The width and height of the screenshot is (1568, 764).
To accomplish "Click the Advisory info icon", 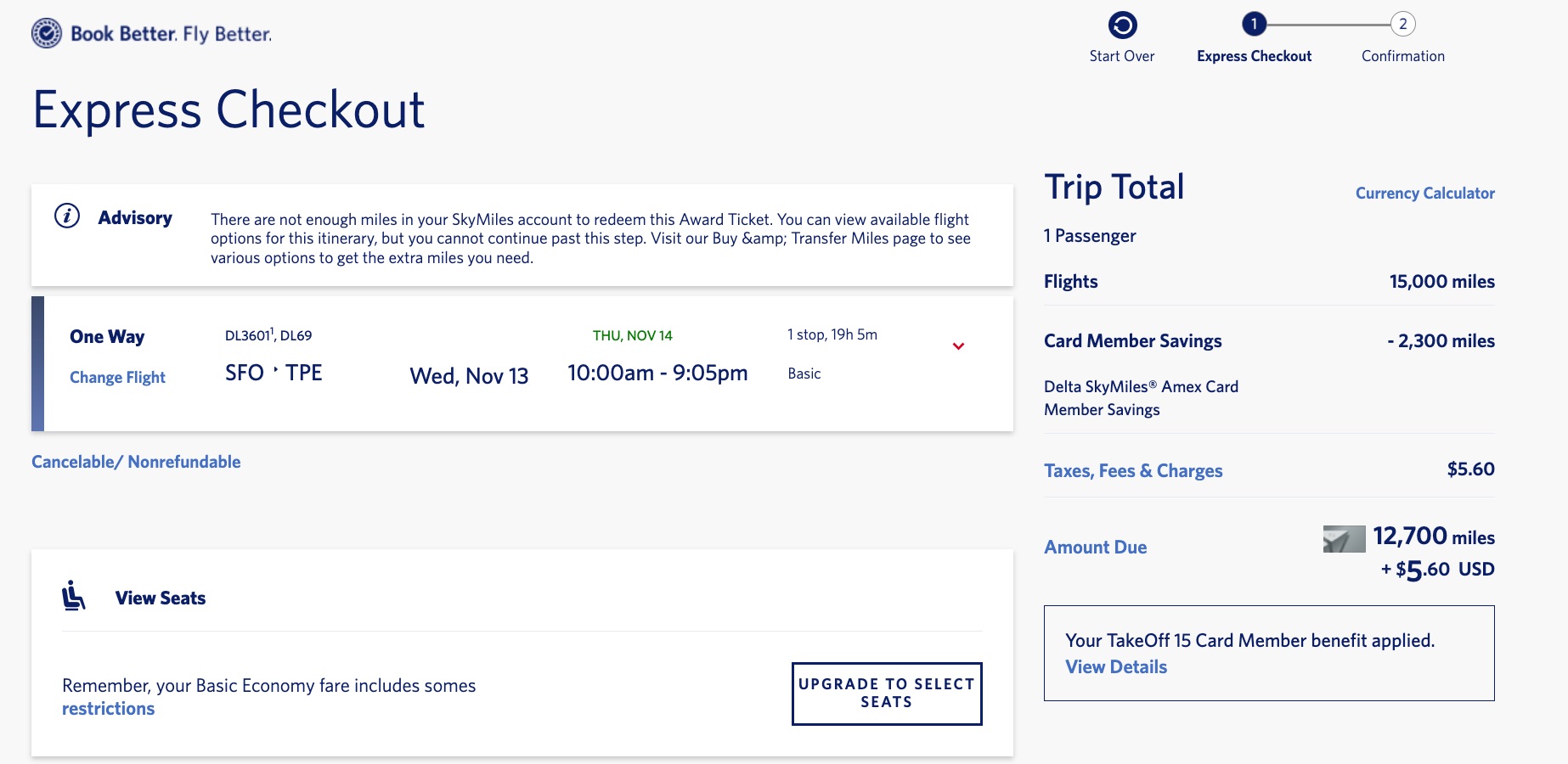I will pyautogui.click(x=68, y=217).
